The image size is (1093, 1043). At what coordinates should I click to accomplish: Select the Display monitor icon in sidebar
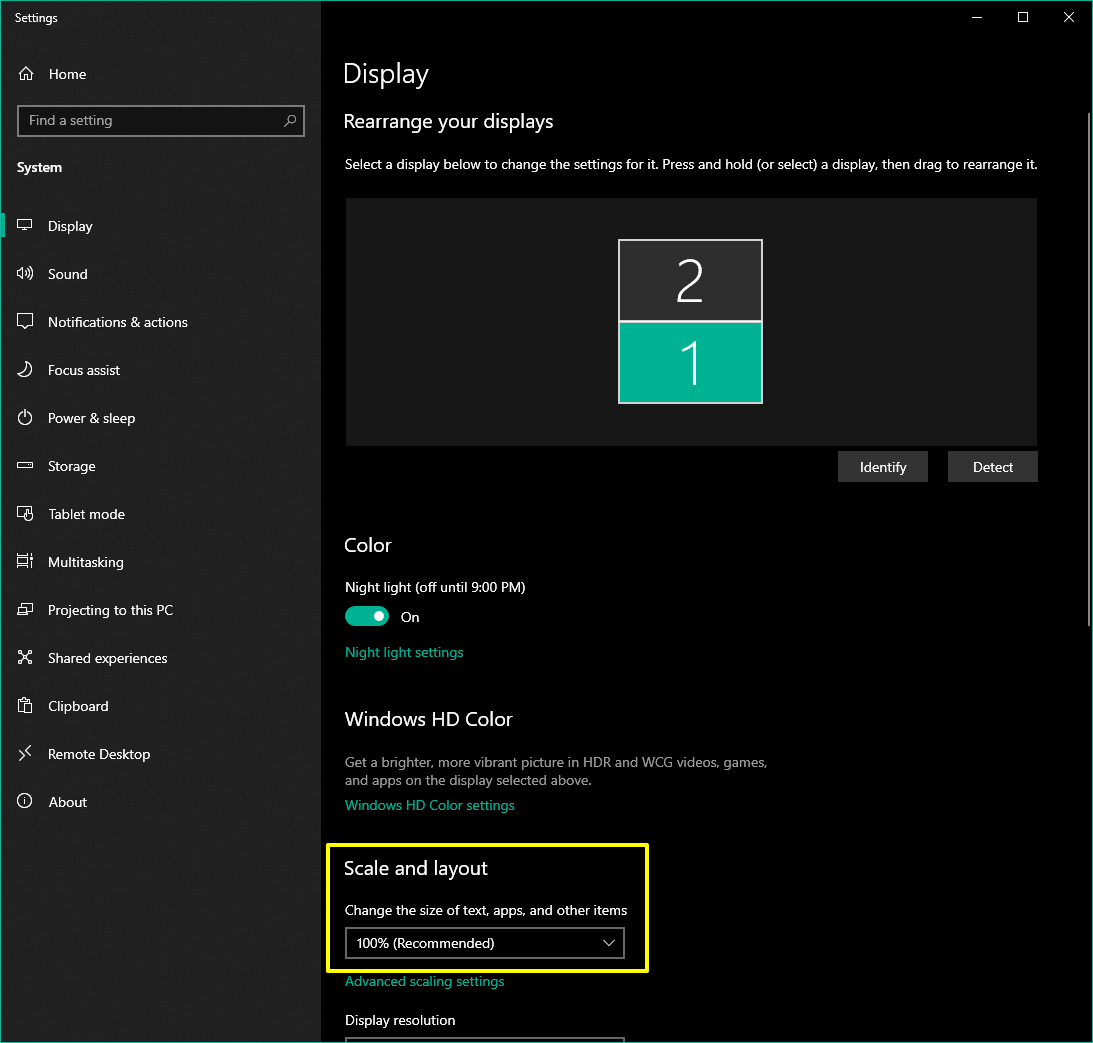pyautogui.click(x=24, y=225)
